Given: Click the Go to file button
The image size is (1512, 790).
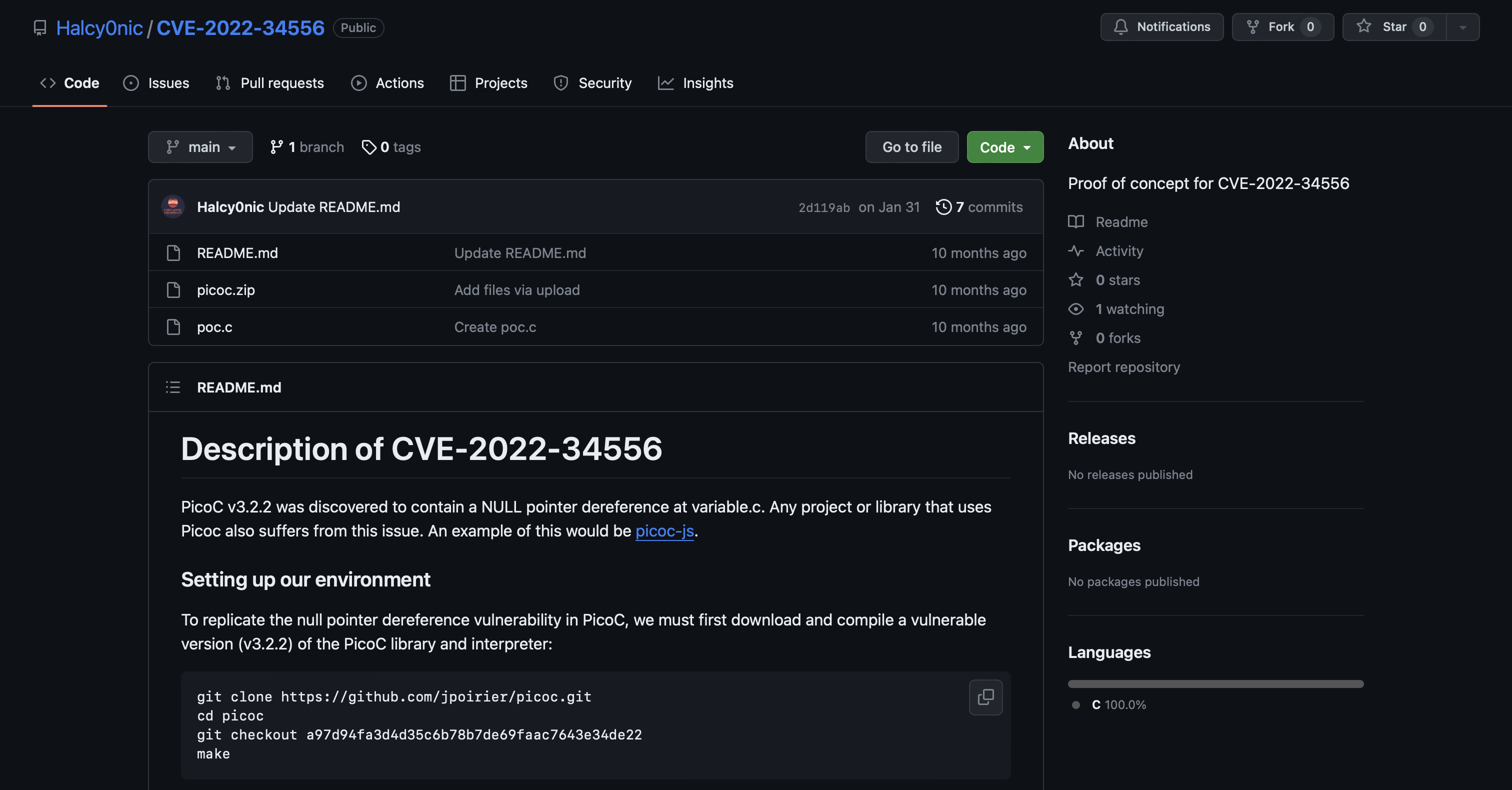Looking at the screenshot, I should (911, 146).
